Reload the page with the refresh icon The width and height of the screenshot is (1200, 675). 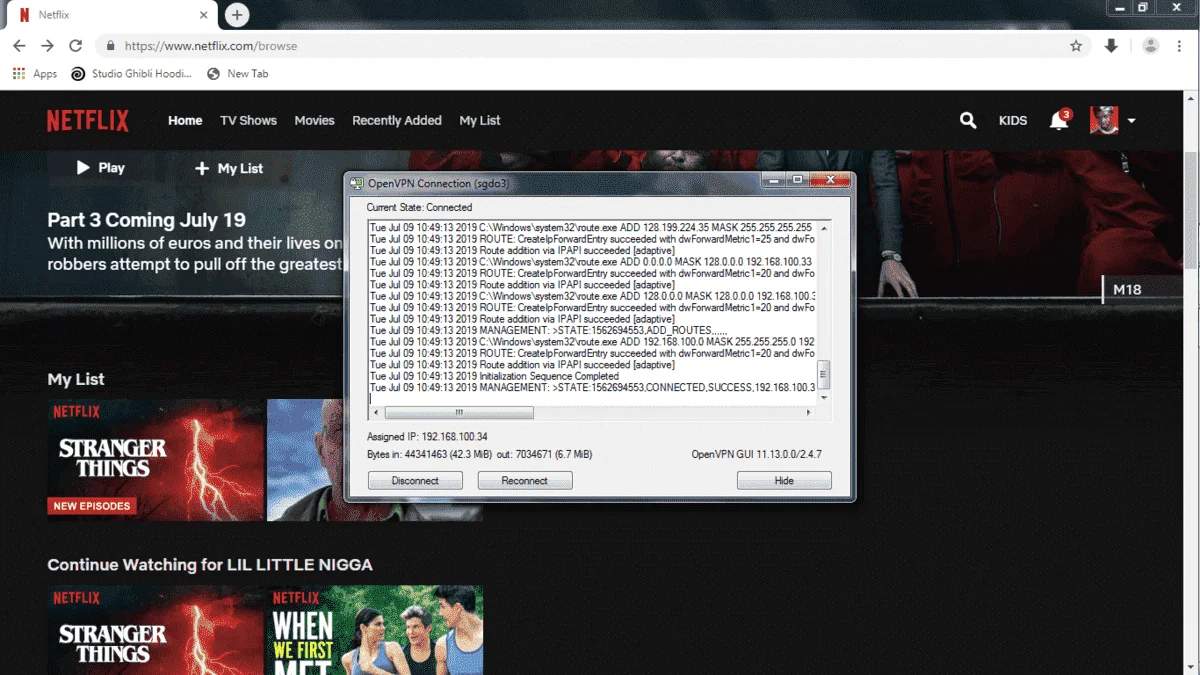[75, 46]
